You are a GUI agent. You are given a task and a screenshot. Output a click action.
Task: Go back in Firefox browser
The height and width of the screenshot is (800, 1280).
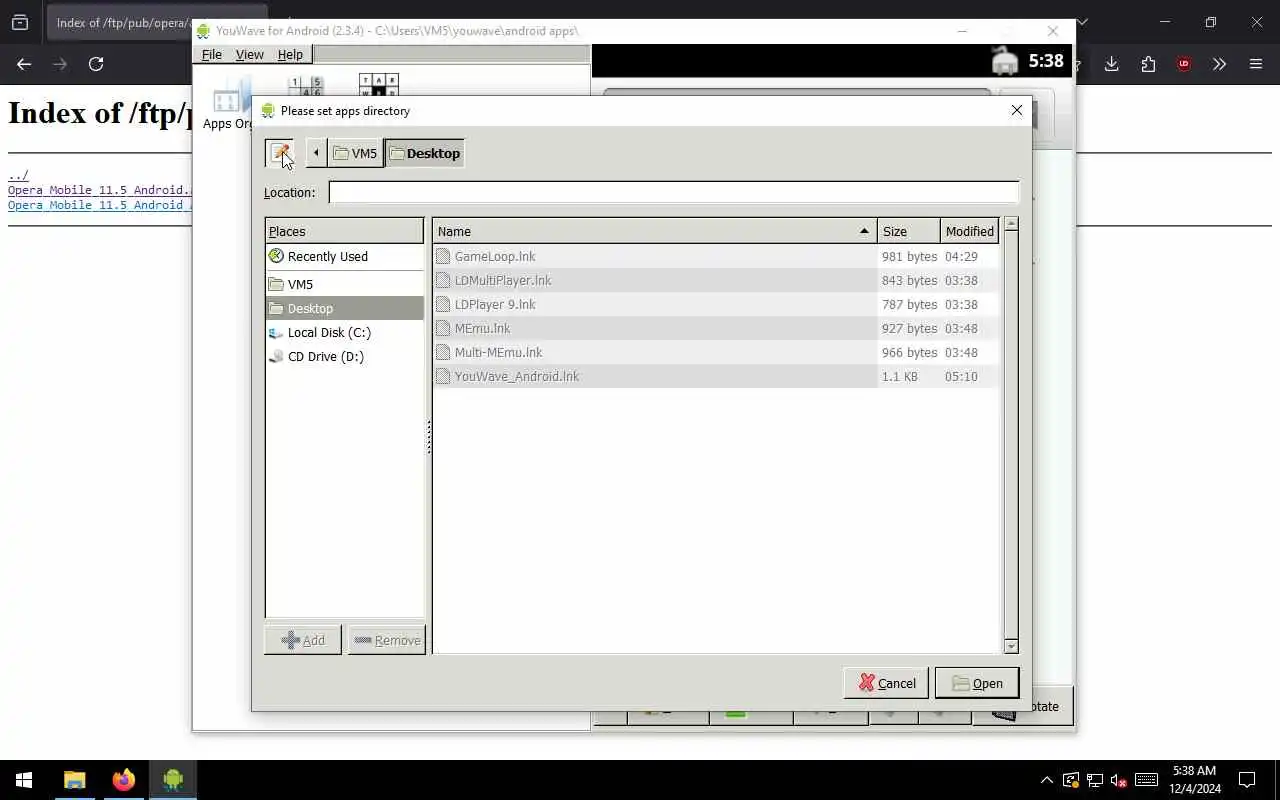(x=24, y=64)
